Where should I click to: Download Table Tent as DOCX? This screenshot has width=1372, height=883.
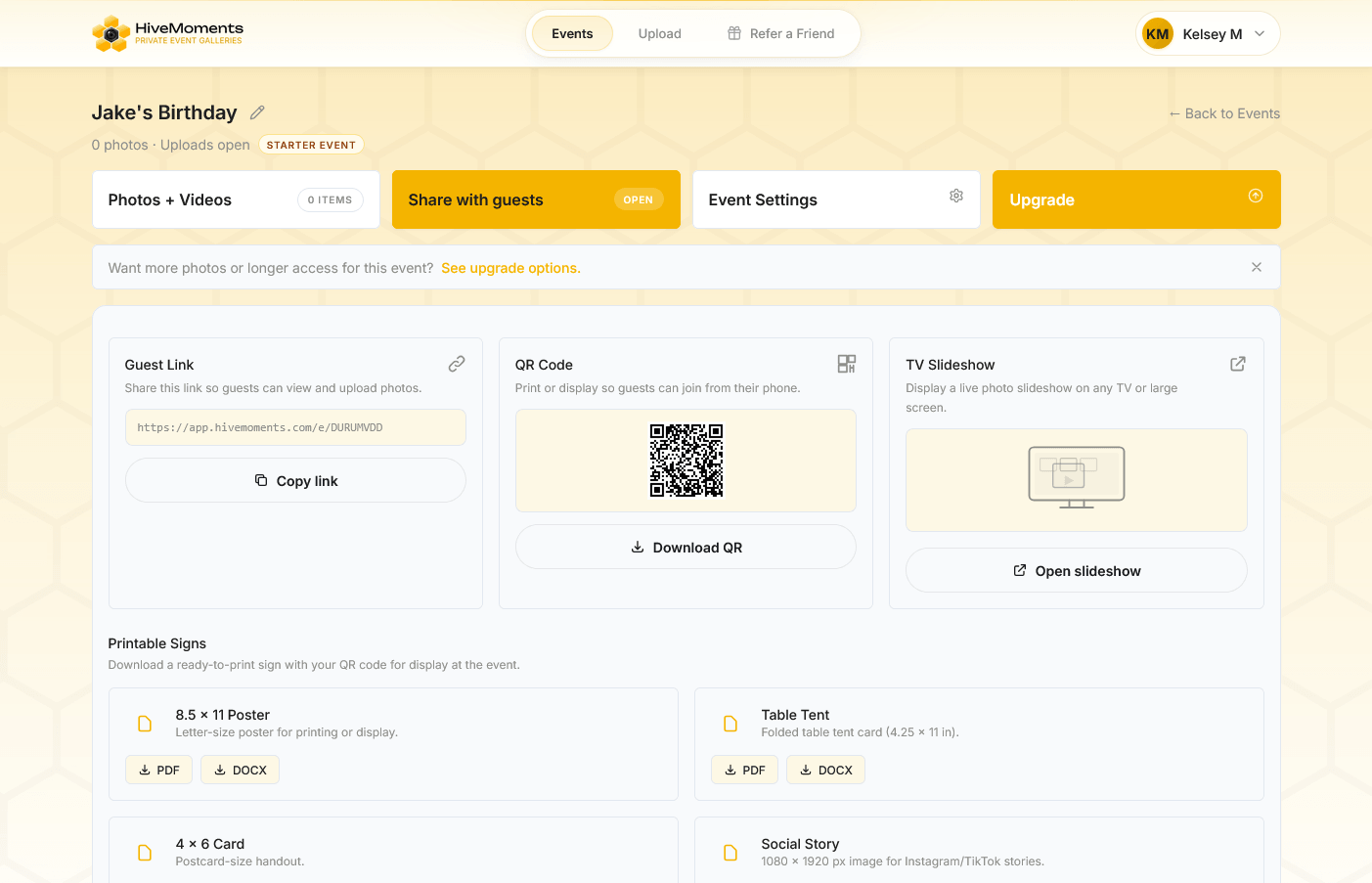pyautogui.click(x=825, y=770)
